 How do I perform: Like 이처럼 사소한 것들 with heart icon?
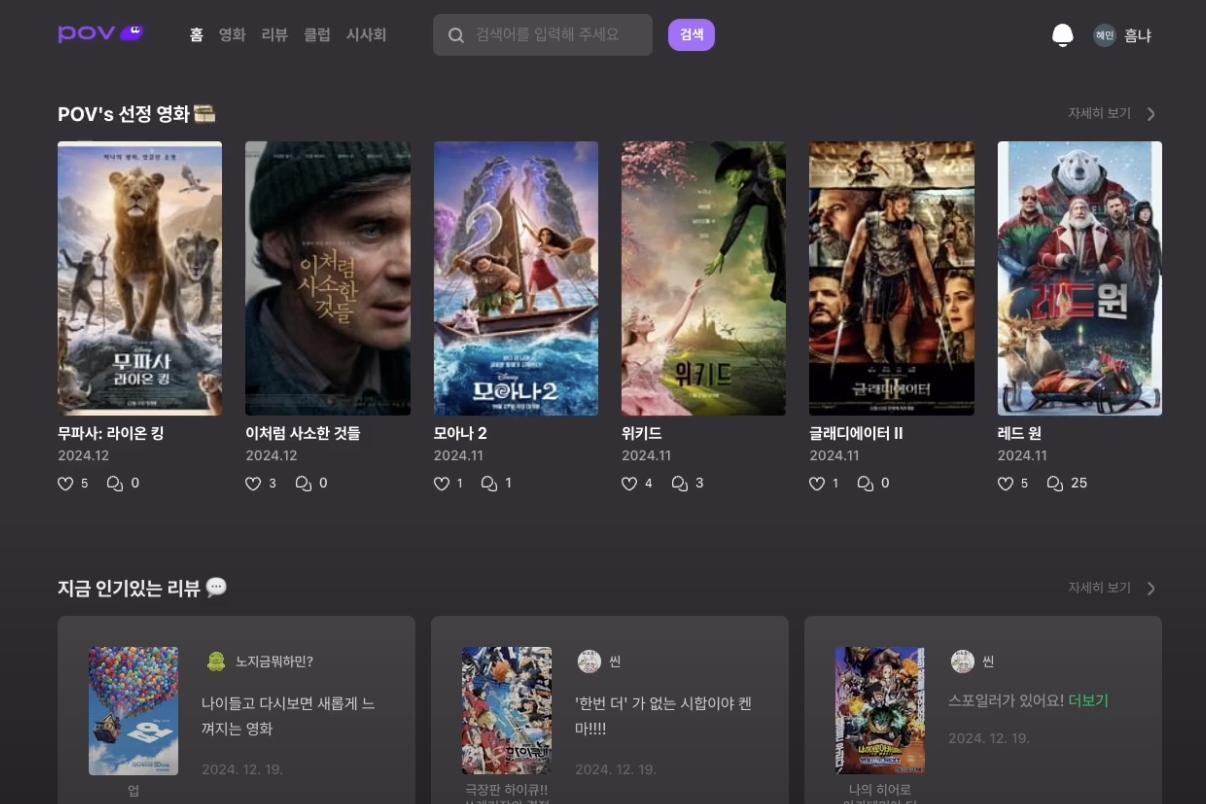pyautogui.click(x=253, y=484)
